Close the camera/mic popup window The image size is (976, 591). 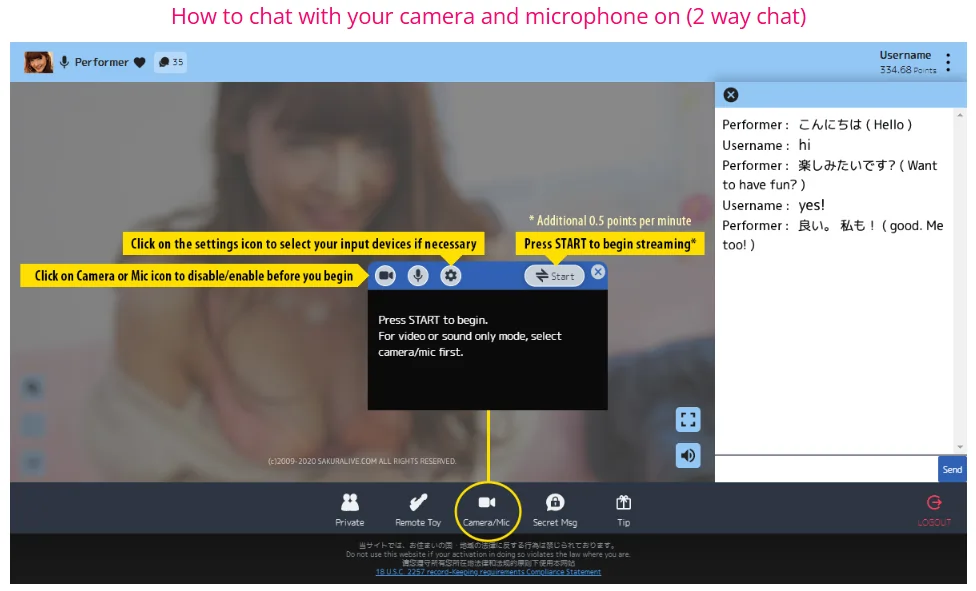[x=598, y=272]
